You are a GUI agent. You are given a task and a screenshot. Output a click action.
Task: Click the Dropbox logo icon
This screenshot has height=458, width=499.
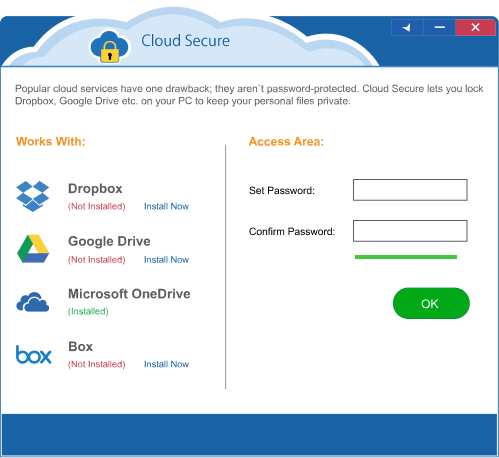[33, 196]
